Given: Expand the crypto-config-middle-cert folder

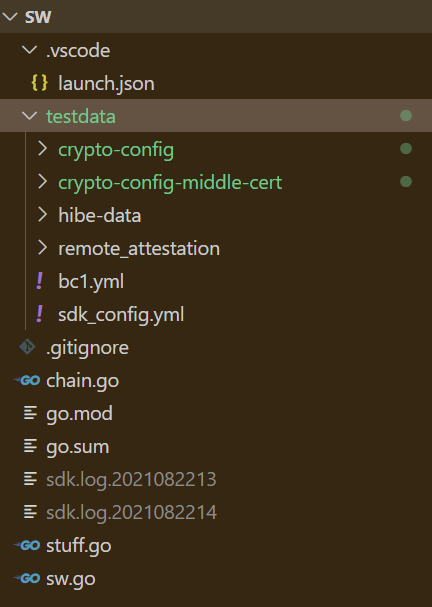Looking at the screenshot, I should coord(42,182).
